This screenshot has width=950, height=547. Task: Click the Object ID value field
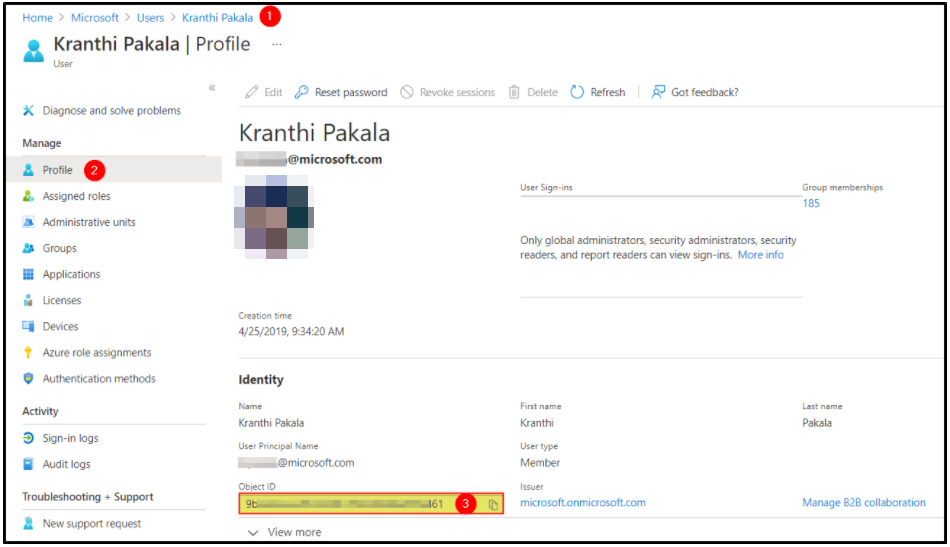pos(371,504)
